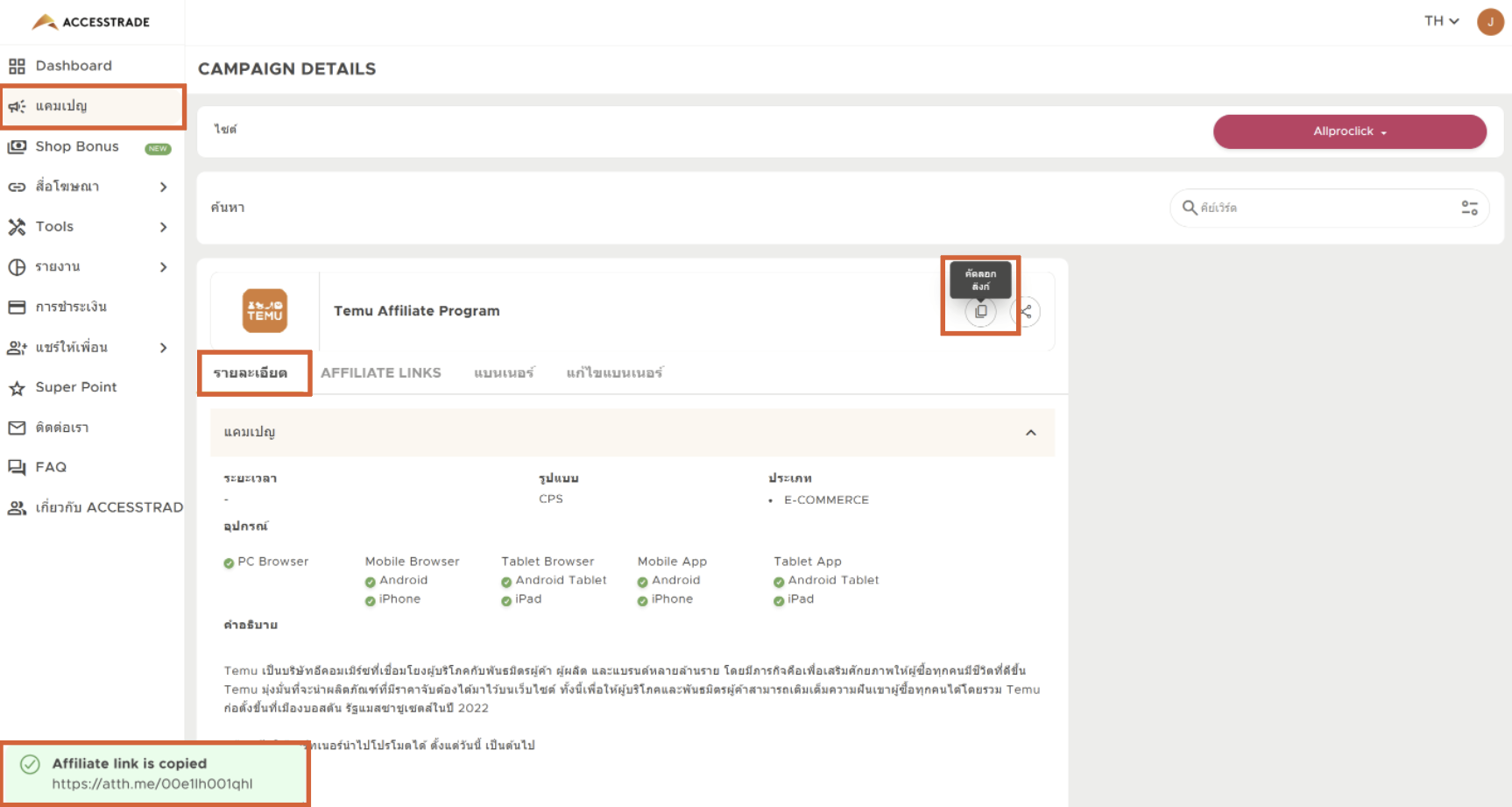
Task: Open the TH language dropdown
Action: click(x=1441, y=21)
